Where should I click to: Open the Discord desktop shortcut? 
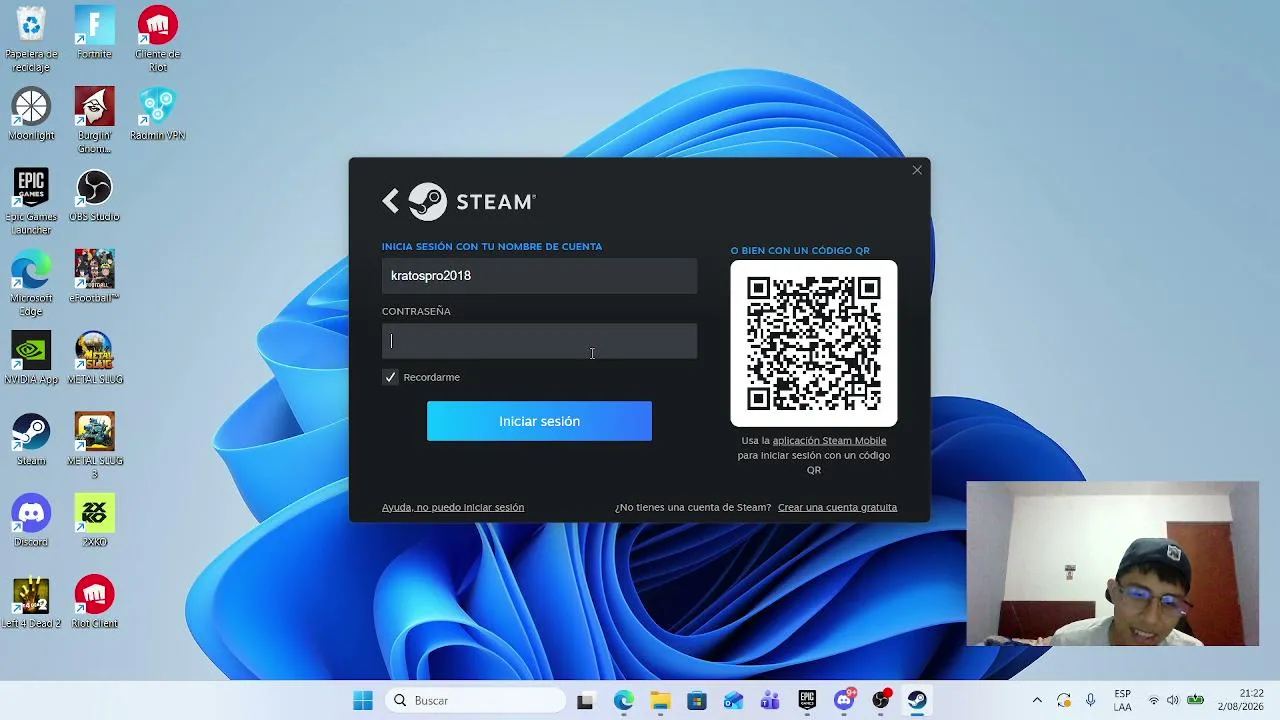click(x=31, y=520)
